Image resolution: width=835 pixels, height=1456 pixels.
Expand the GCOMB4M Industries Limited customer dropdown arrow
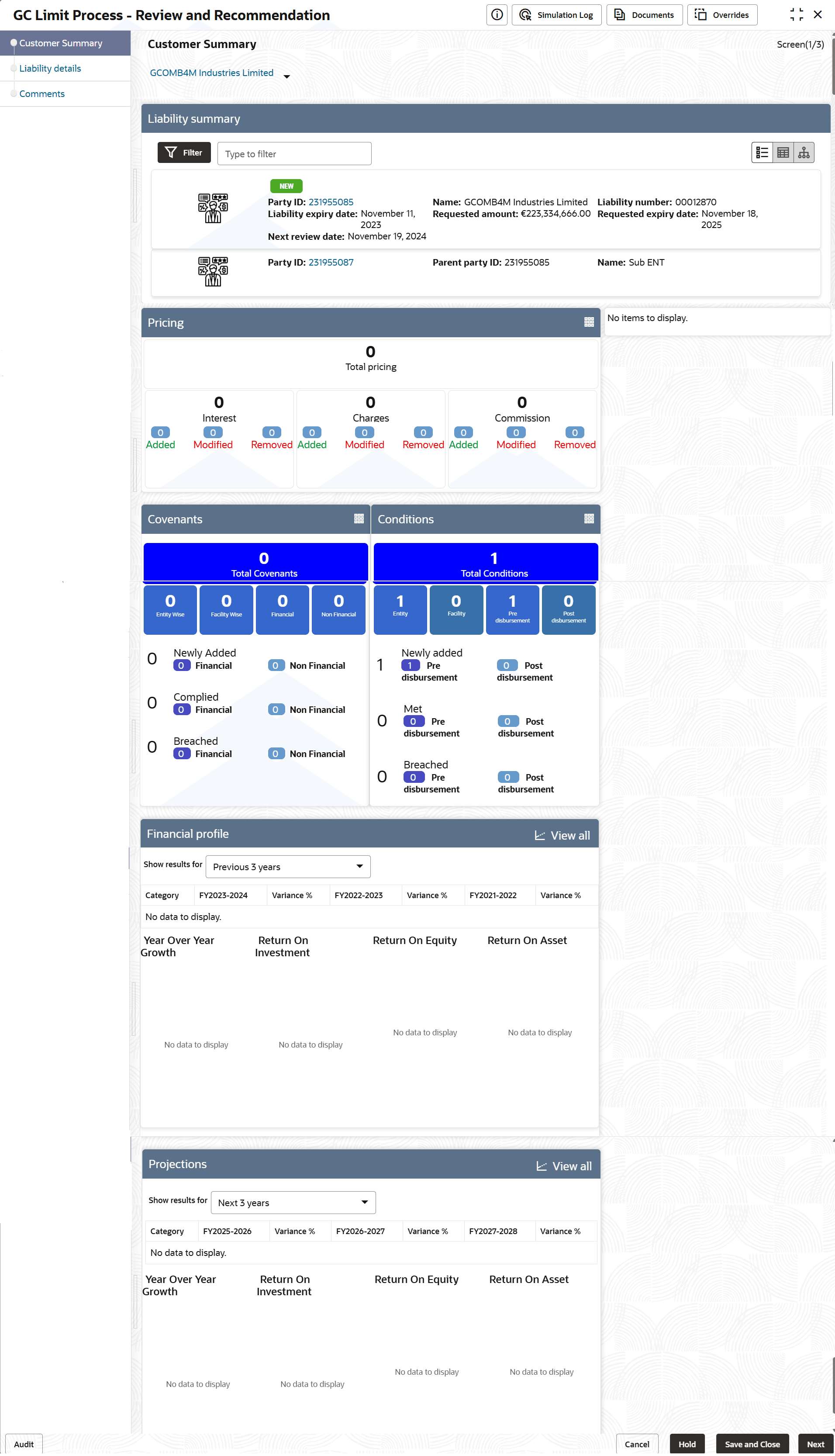(x=287, y=76)
